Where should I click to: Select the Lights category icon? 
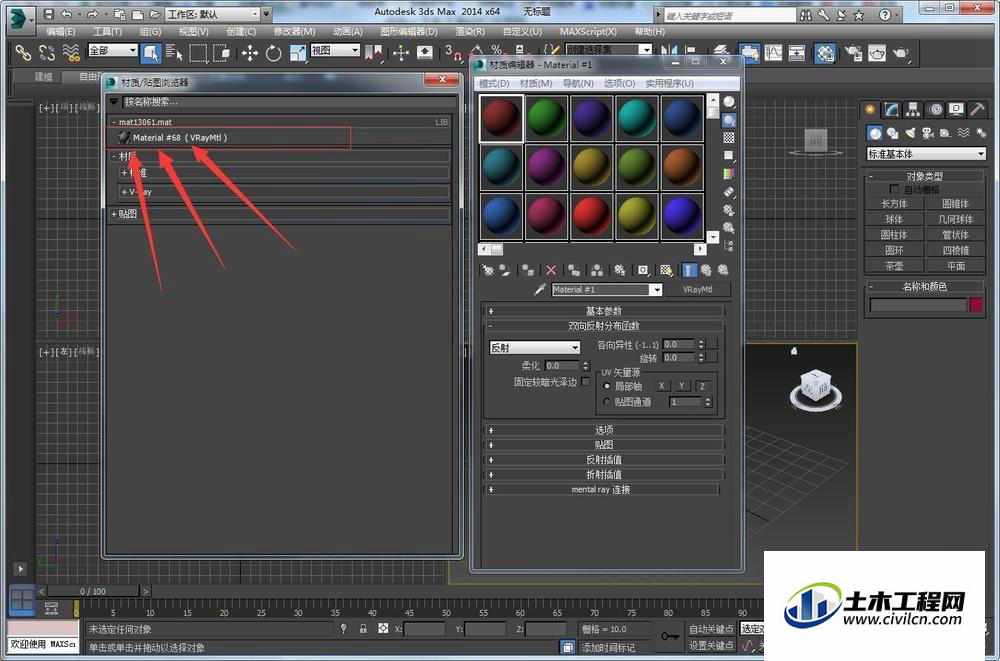tap(910, 133)
